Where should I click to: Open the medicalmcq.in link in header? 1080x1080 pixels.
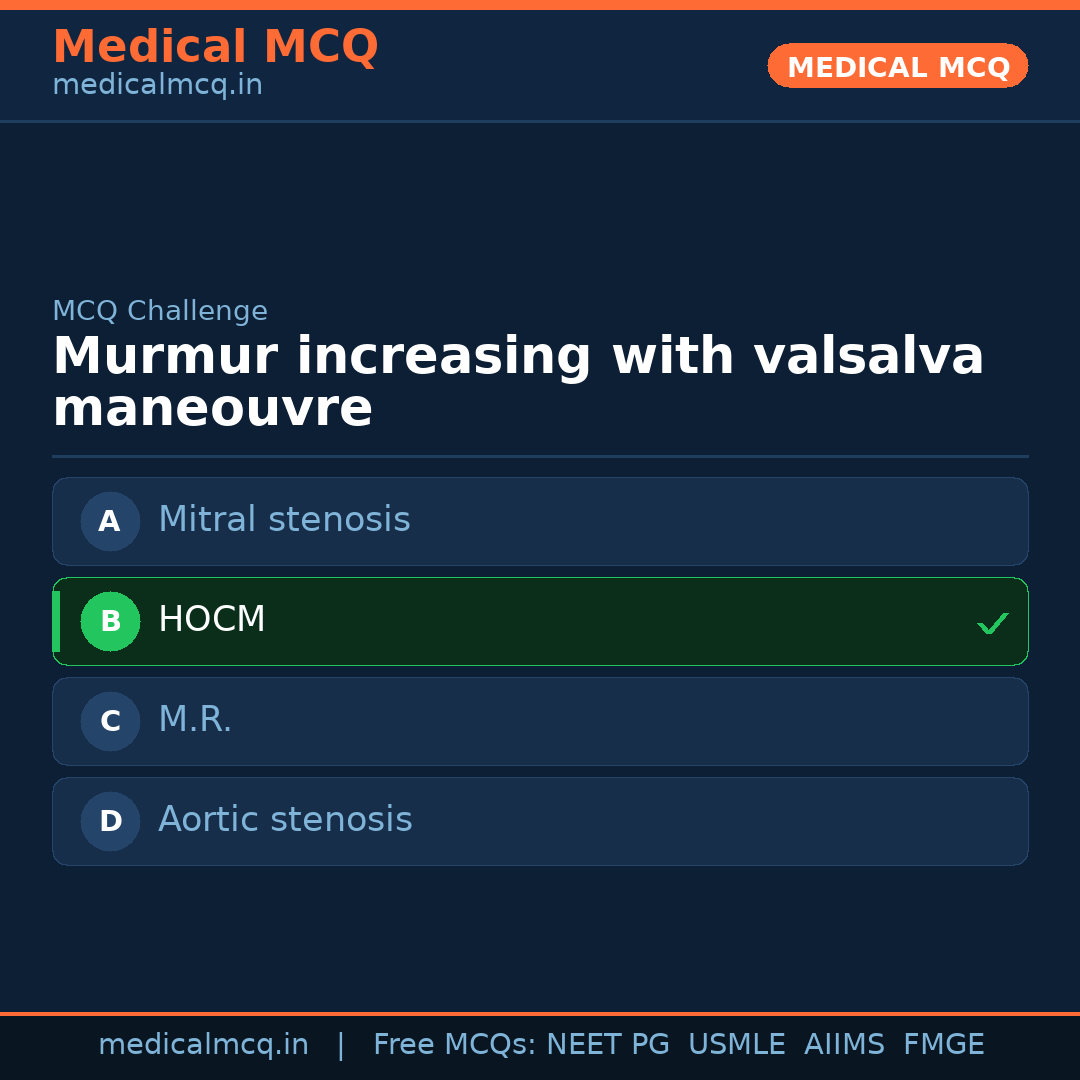click(157, 86)
